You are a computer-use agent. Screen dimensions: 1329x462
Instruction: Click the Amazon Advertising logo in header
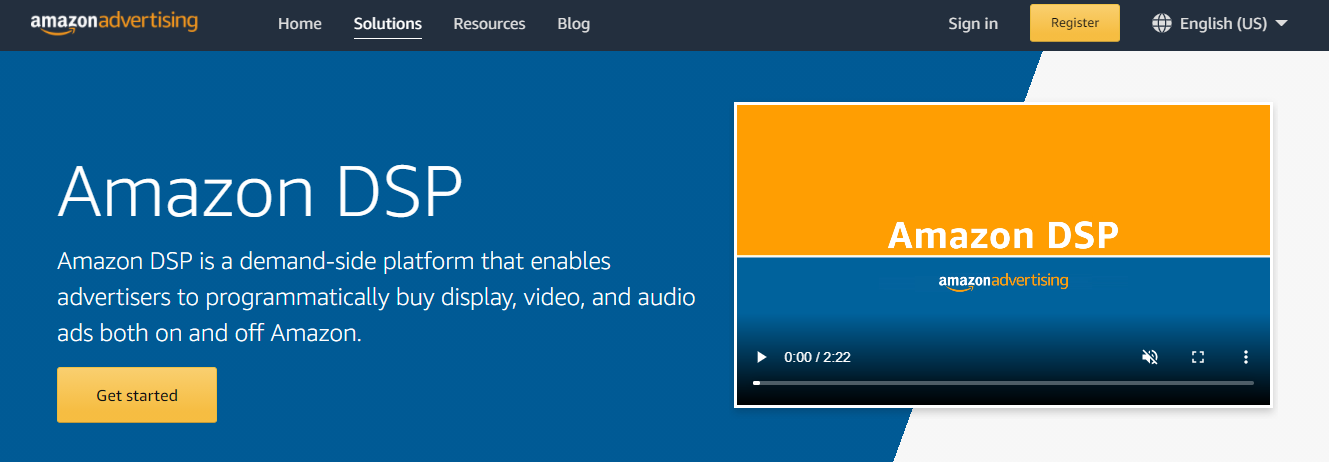click(x=114, y=23)
